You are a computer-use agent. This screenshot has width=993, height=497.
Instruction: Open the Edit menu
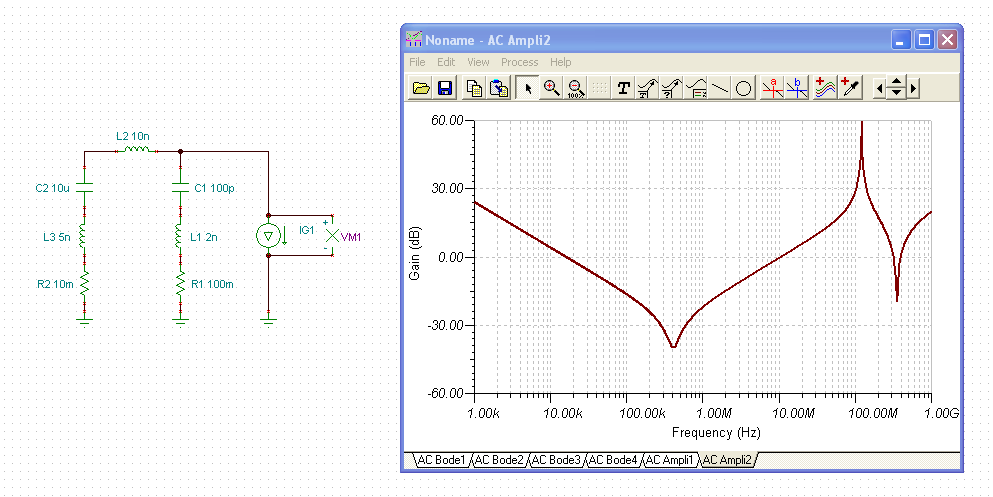click(446, 62)
